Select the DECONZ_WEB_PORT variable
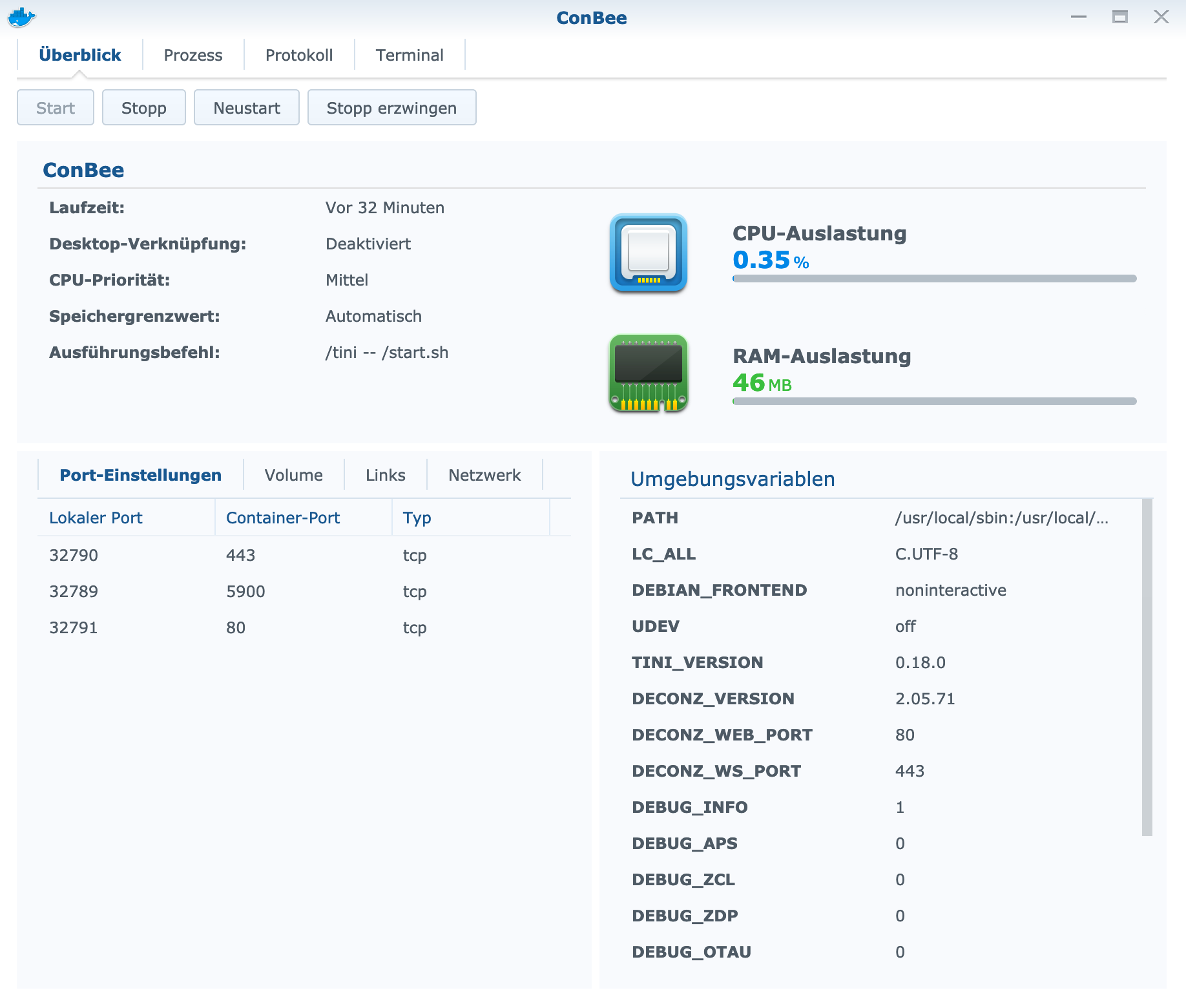The image size is (1186, 1008). click(x=881, y=735)
